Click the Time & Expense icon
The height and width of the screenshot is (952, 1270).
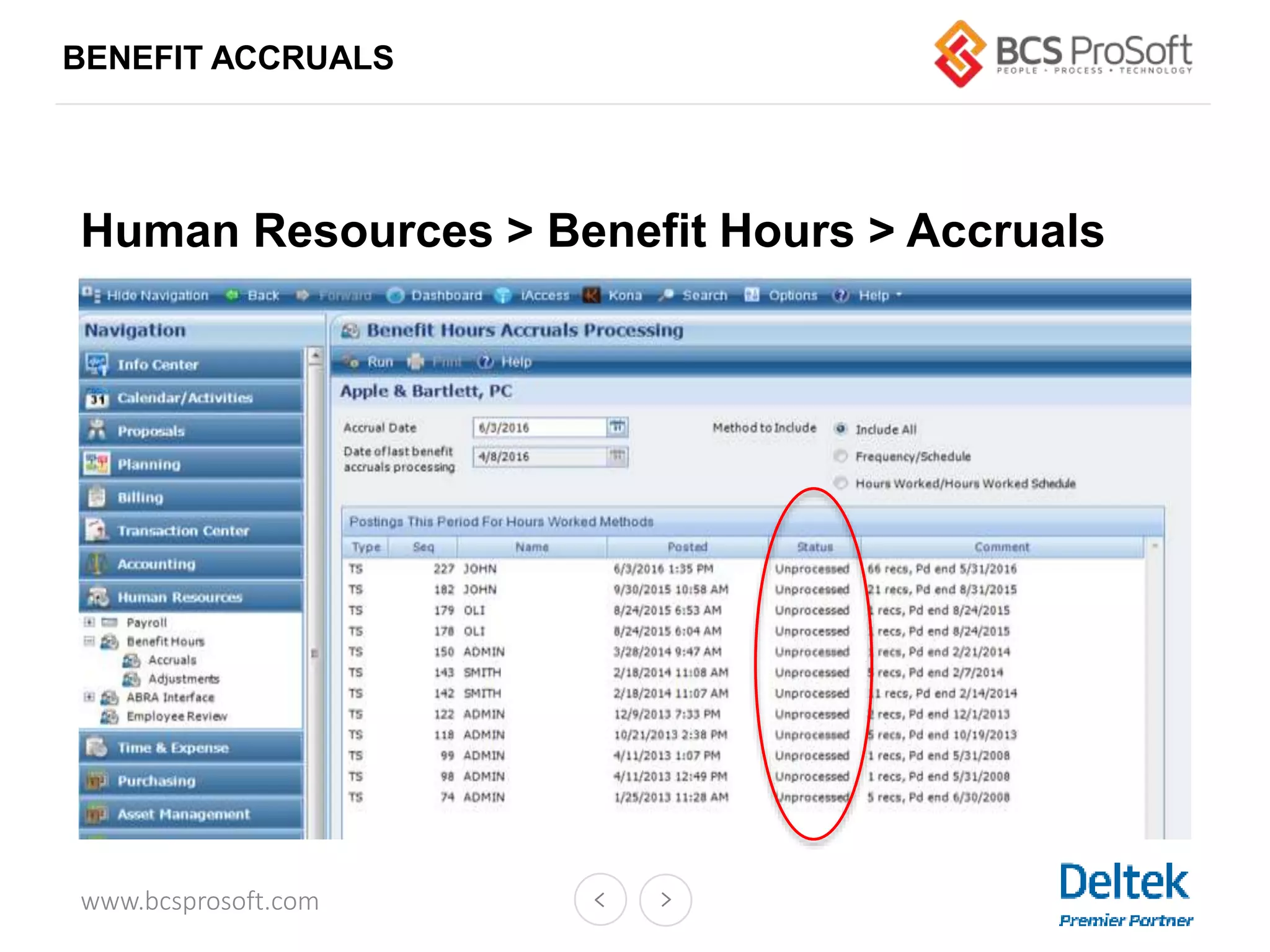pos(97,747)
